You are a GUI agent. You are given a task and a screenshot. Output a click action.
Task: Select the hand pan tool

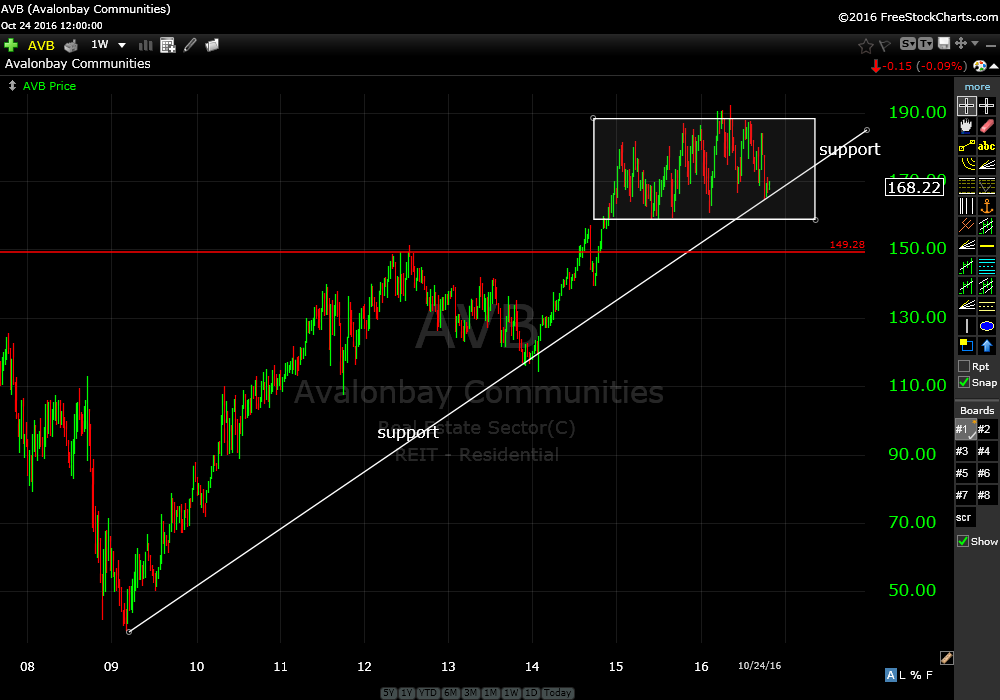point(966,126)
